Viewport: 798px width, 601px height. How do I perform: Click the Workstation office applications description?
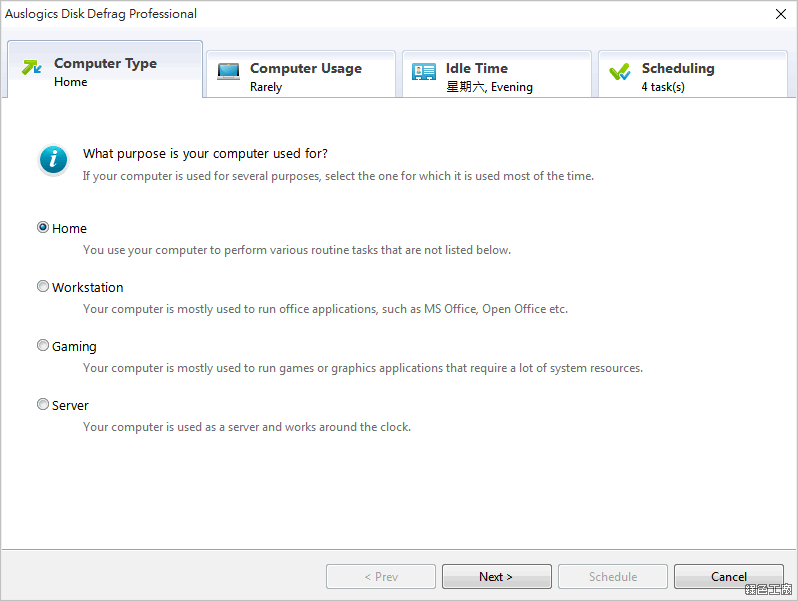coord(325,309)
